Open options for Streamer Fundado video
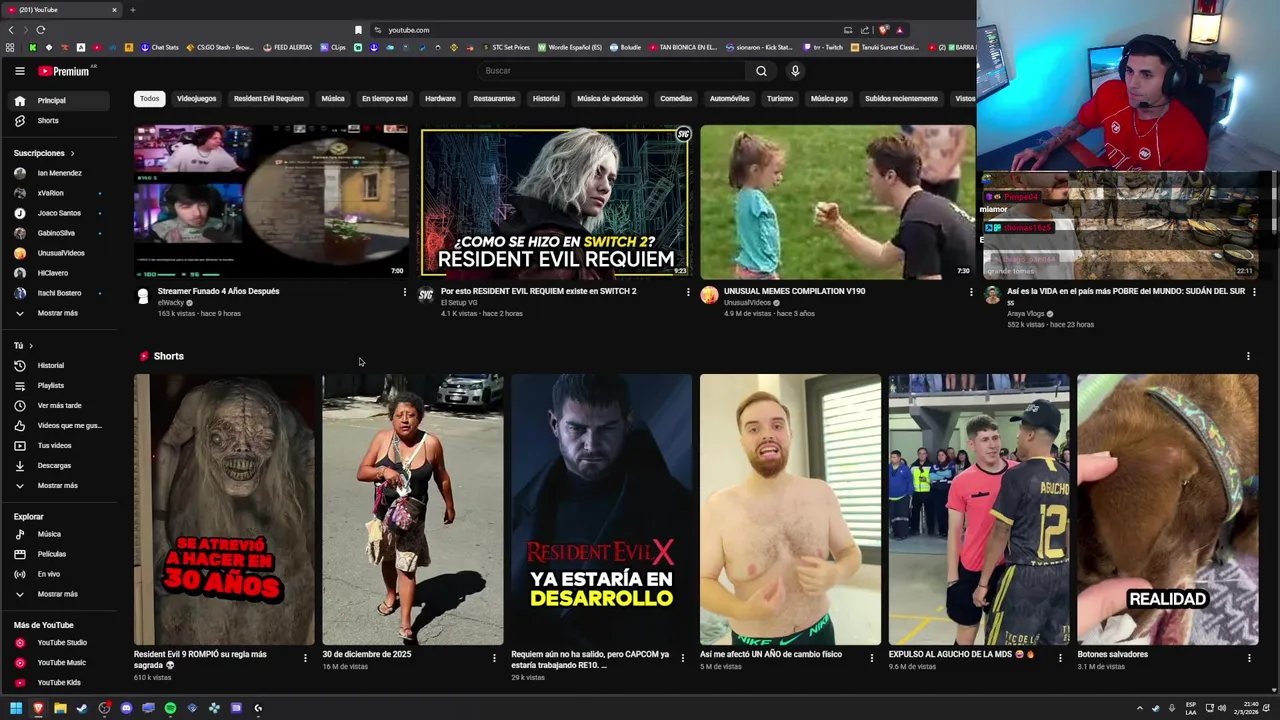The height and width of the screenshot is (720, 1280). 405,292
